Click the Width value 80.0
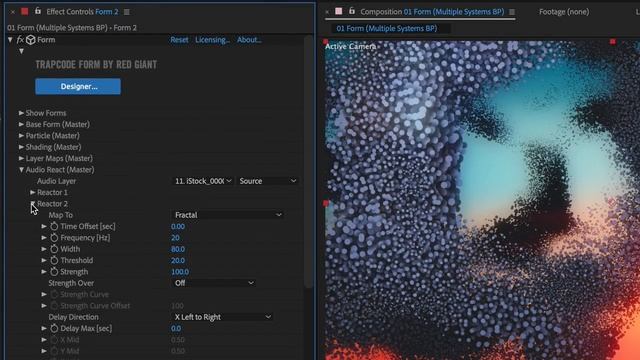The width and height of the screenshot is (640, 360). click(x=178, y=249)
